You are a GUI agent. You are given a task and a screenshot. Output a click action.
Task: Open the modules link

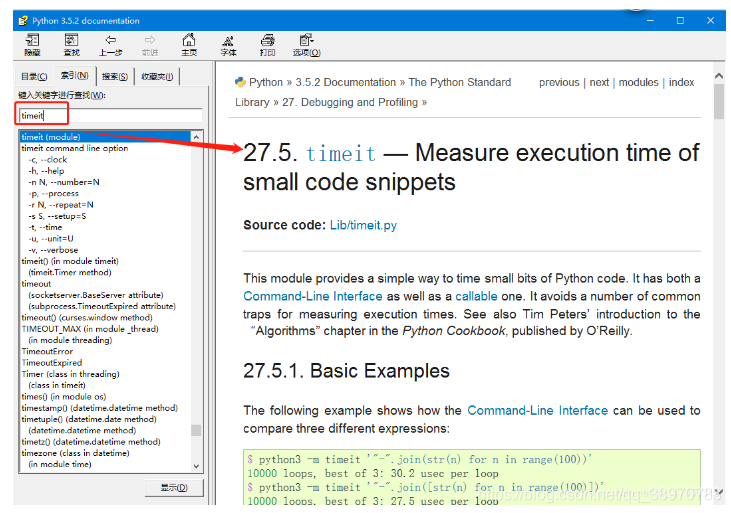click(638, 83)
